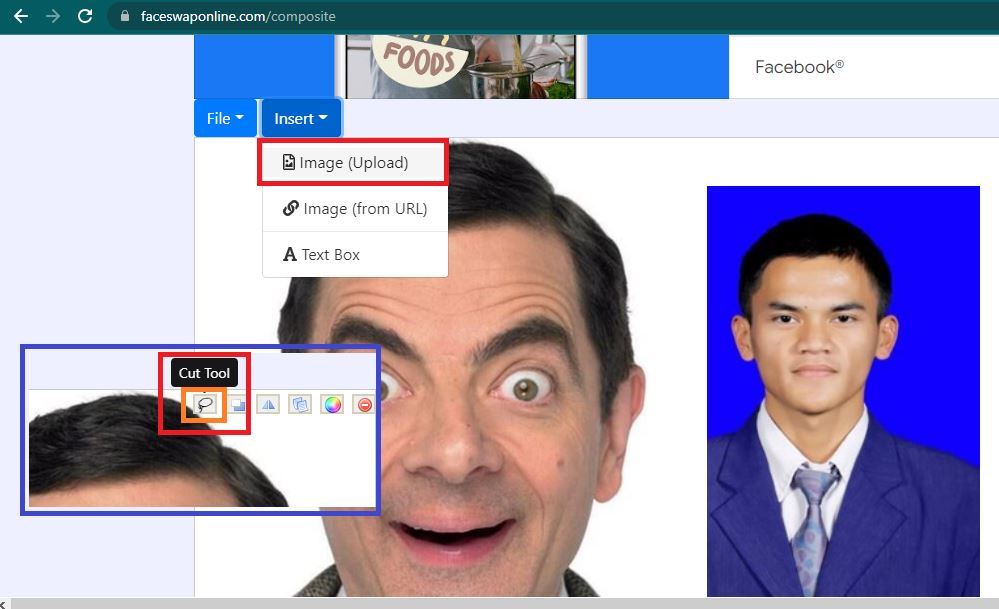Viewport: 999px width, 609px height.
Task: Click the padlock site info icon
Action: pos(125,16)
